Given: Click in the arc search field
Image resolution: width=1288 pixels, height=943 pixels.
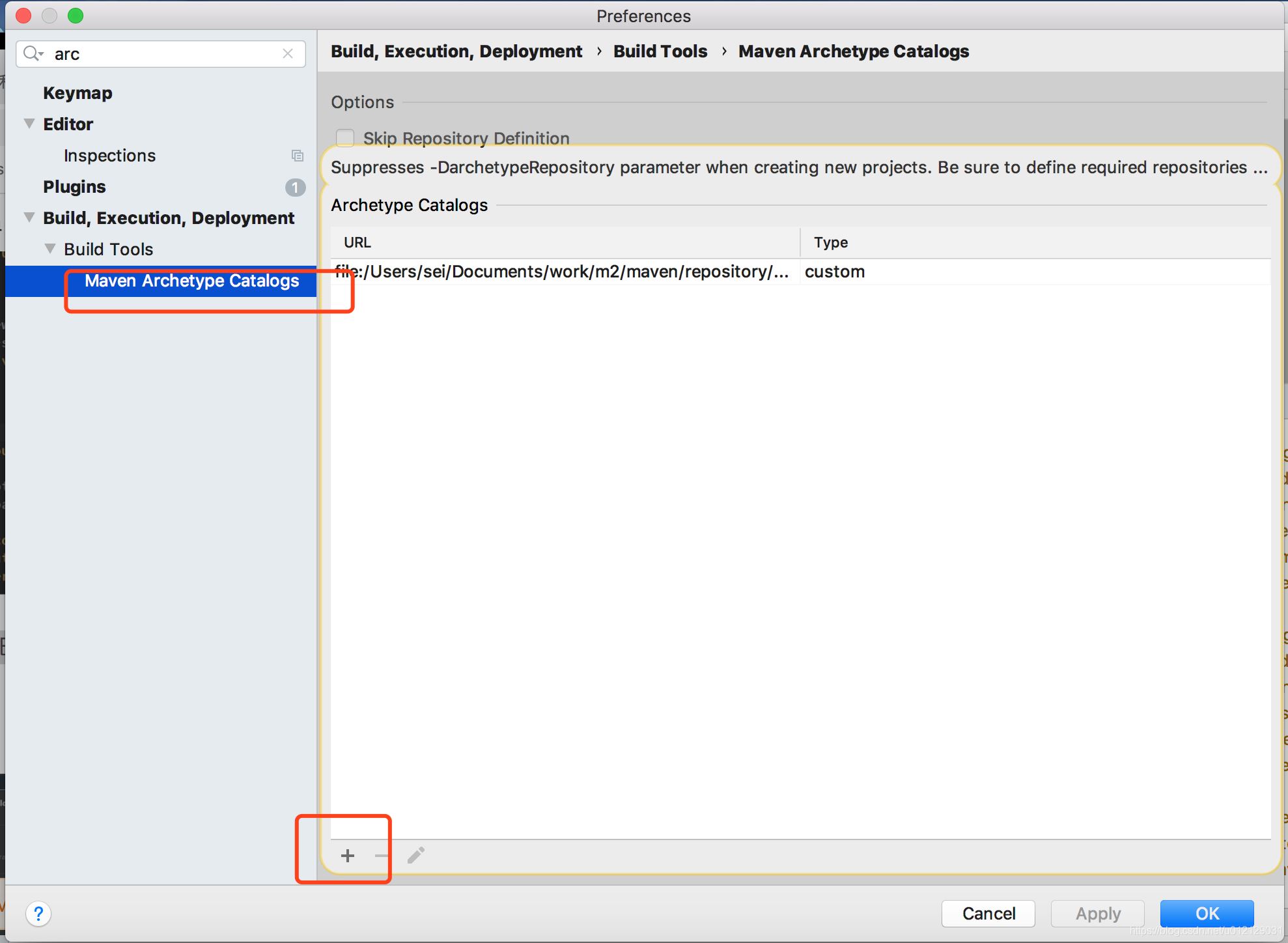Looking at the screenshot, I should click(x=163, y=54).
